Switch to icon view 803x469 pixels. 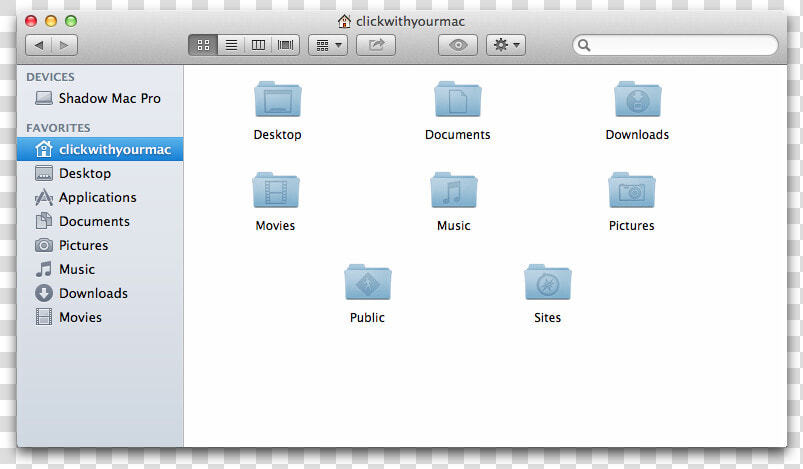[x=203, y=45]
